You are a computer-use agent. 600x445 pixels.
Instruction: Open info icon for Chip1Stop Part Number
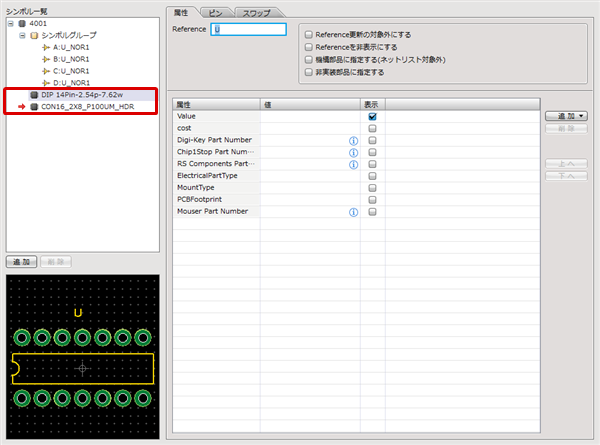click(354, 153)
